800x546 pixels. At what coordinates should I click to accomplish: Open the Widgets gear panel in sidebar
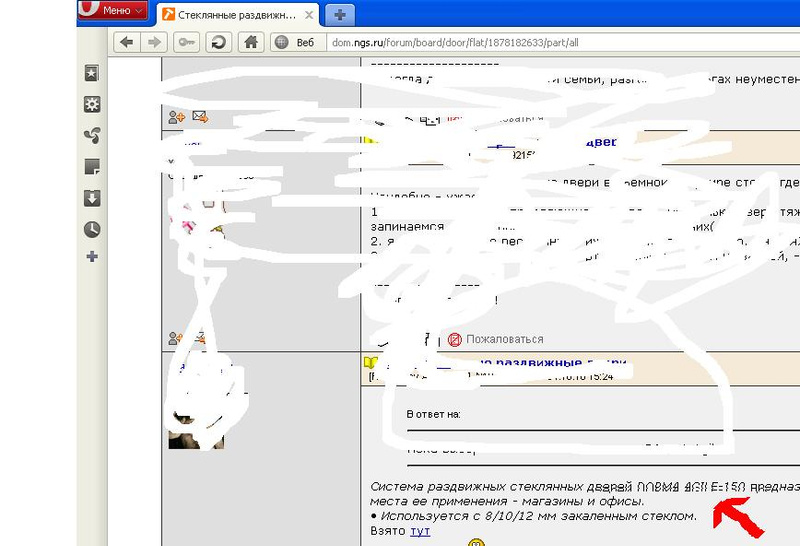click(92, 105)
